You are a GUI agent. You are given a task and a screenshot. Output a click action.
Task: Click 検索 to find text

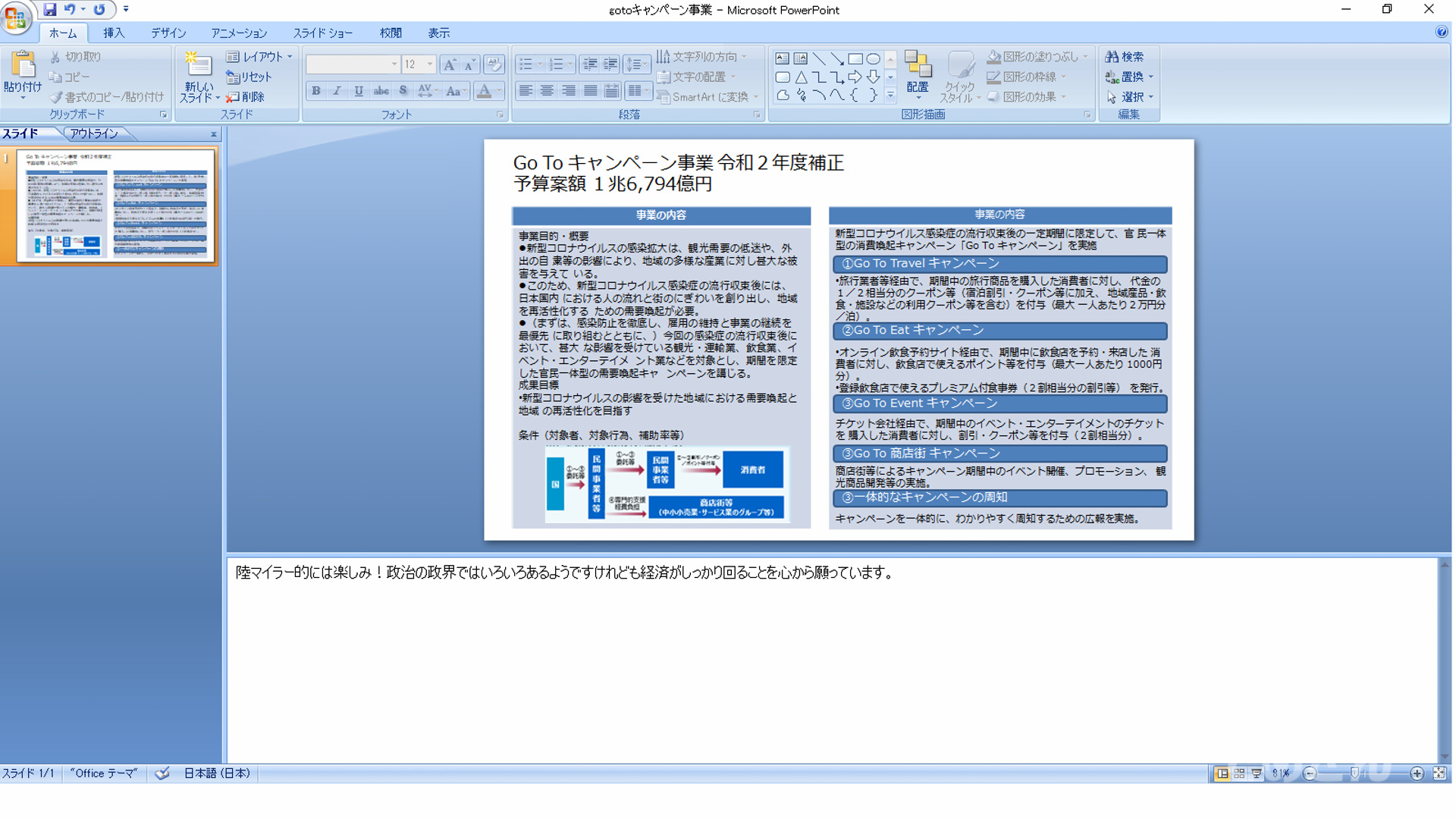coord(1125,57)
